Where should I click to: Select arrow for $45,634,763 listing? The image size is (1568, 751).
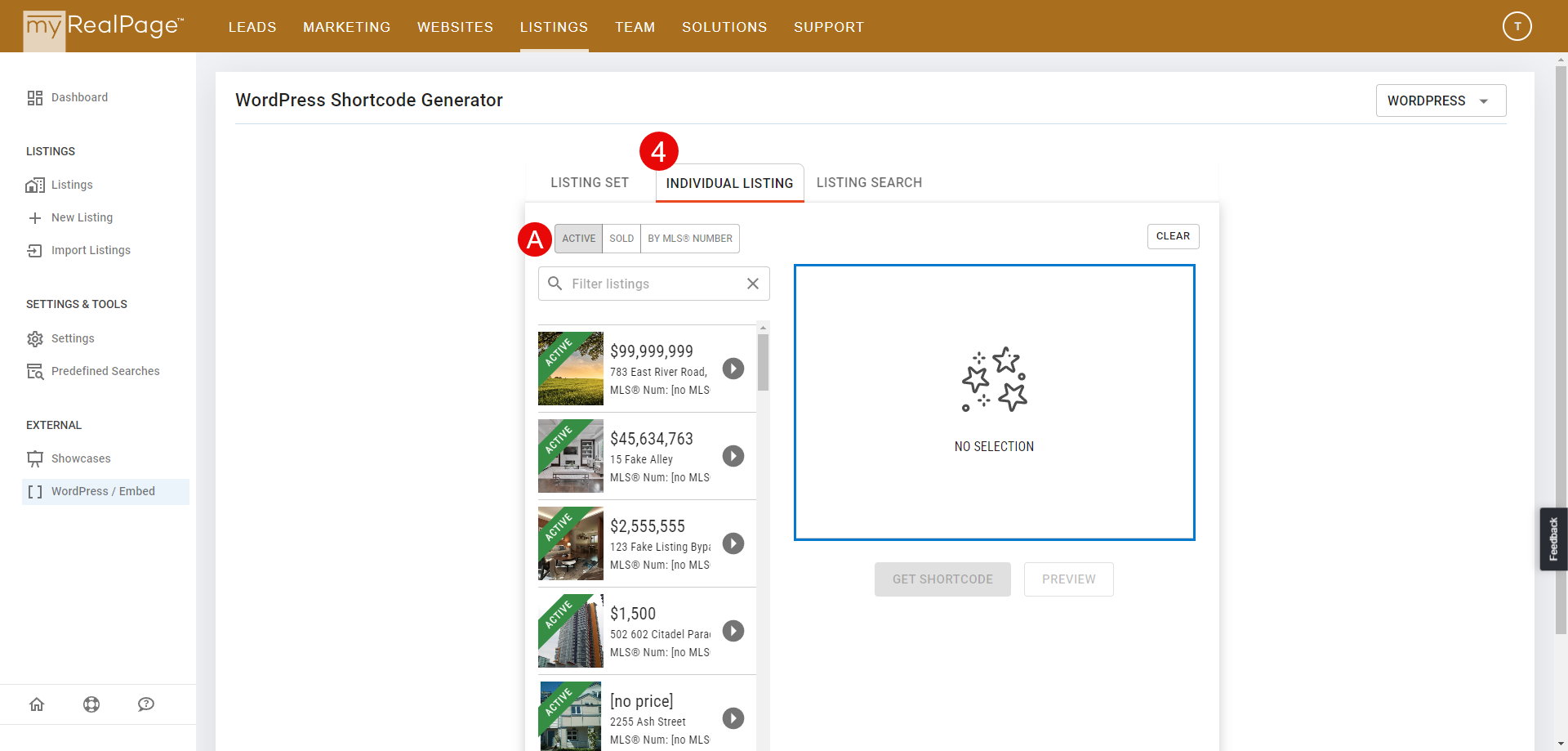(733, 456)
